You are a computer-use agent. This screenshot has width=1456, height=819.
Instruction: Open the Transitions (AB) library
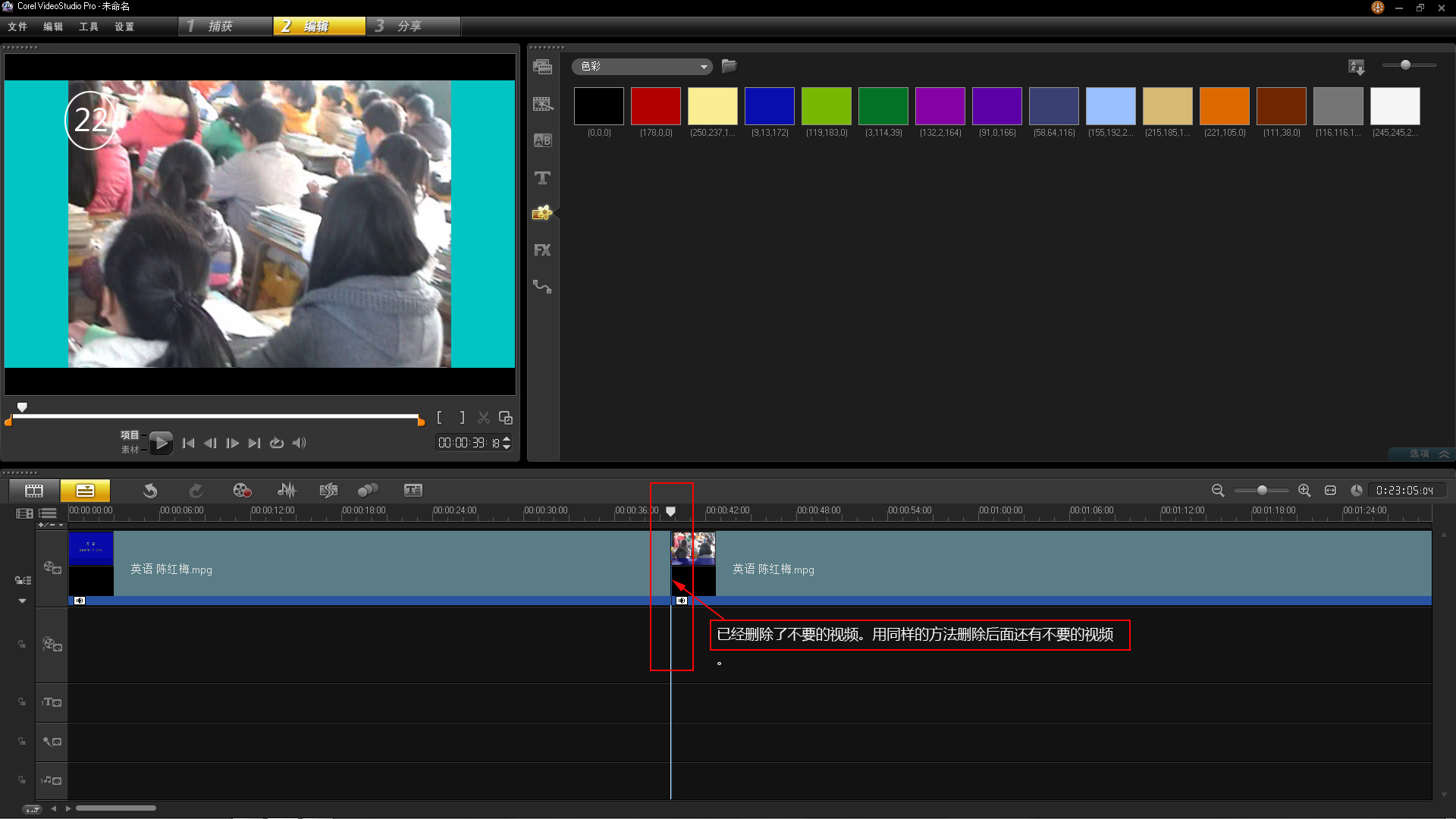tap(542, 141)
